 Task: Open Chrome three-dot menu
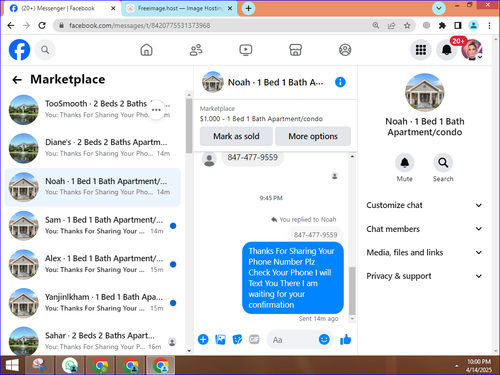point(489,25)
